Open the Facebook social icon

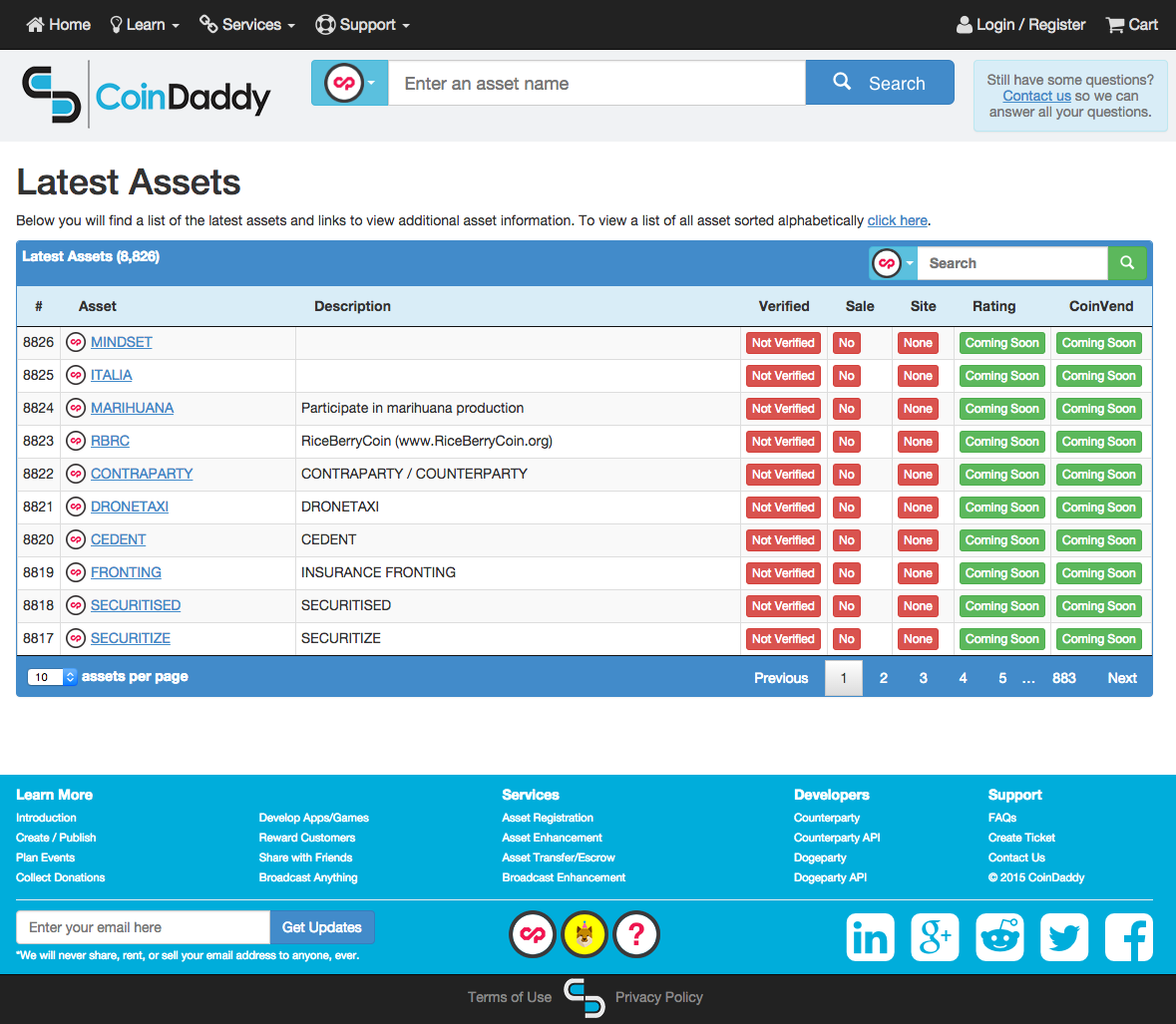point(1129,937)
